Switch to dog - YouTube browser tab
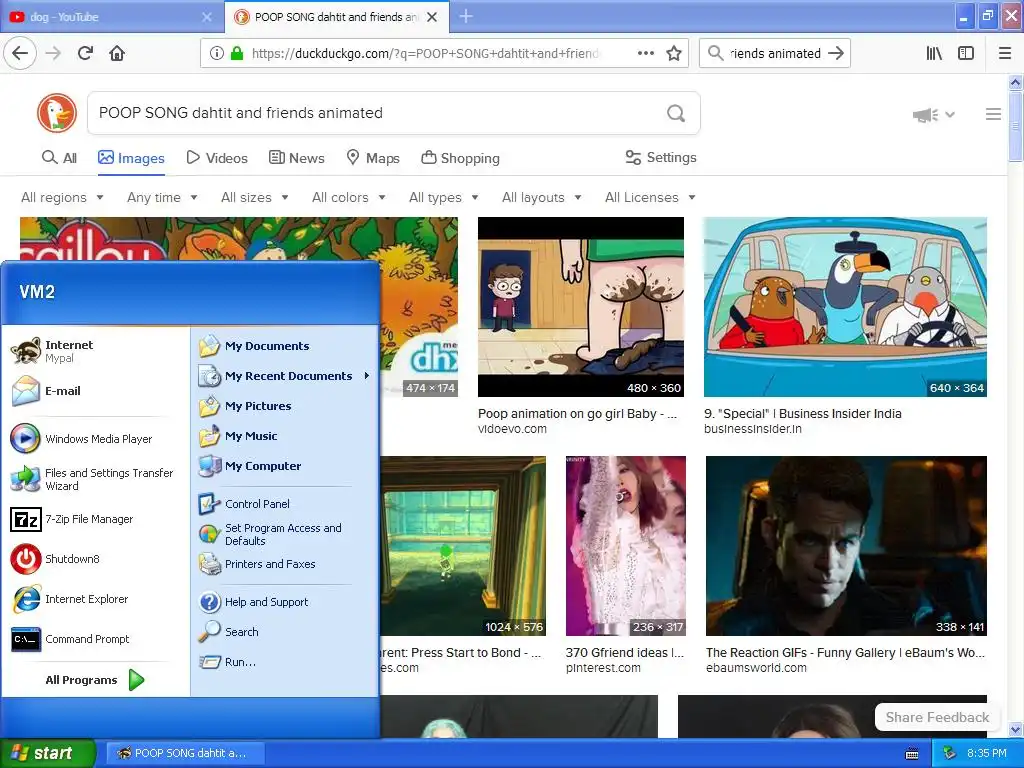Screen dimensions: 1024x768 [x=111, y=17]
